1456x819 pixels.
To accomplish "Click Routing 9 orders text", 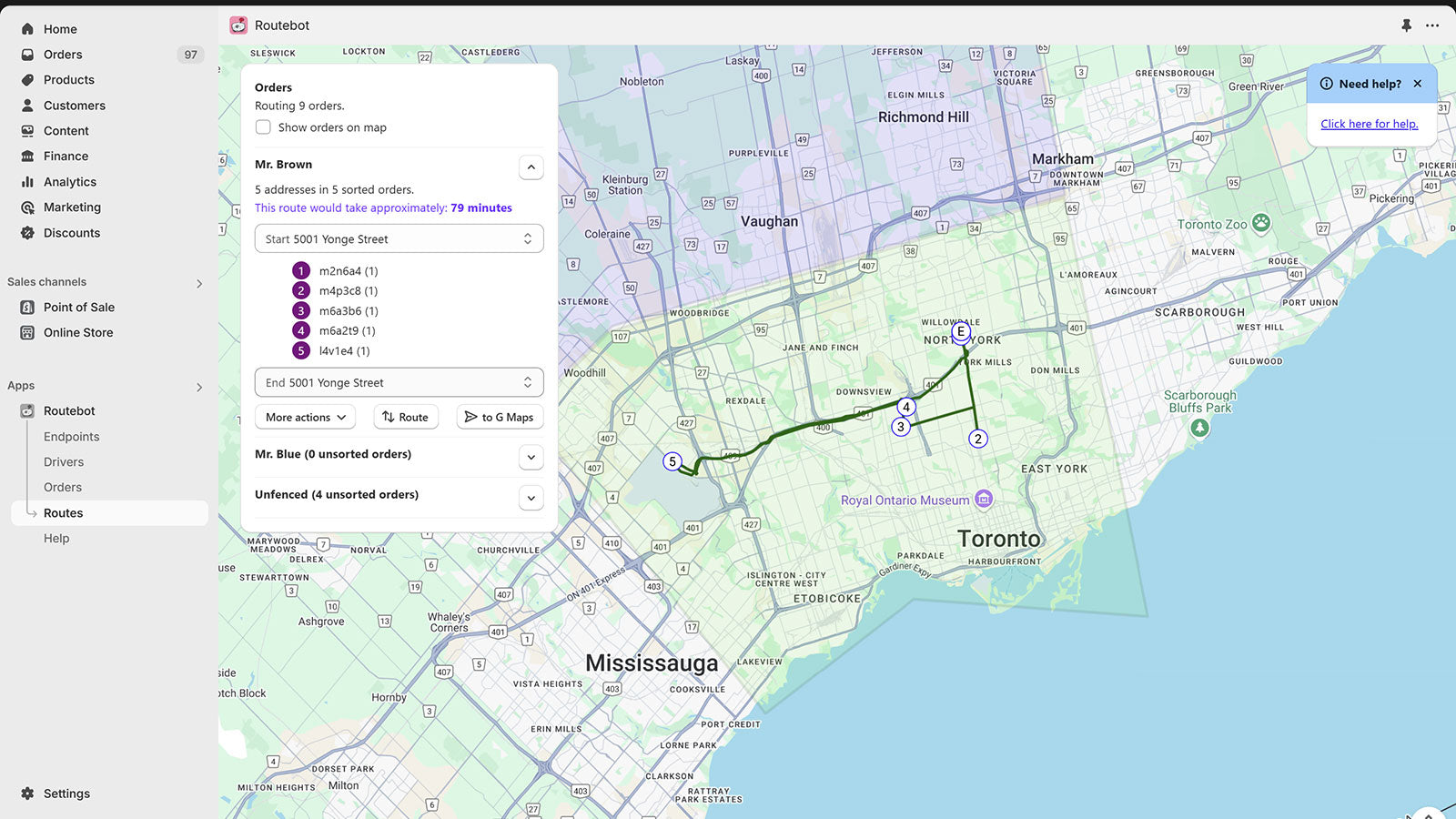I will 299,106.
